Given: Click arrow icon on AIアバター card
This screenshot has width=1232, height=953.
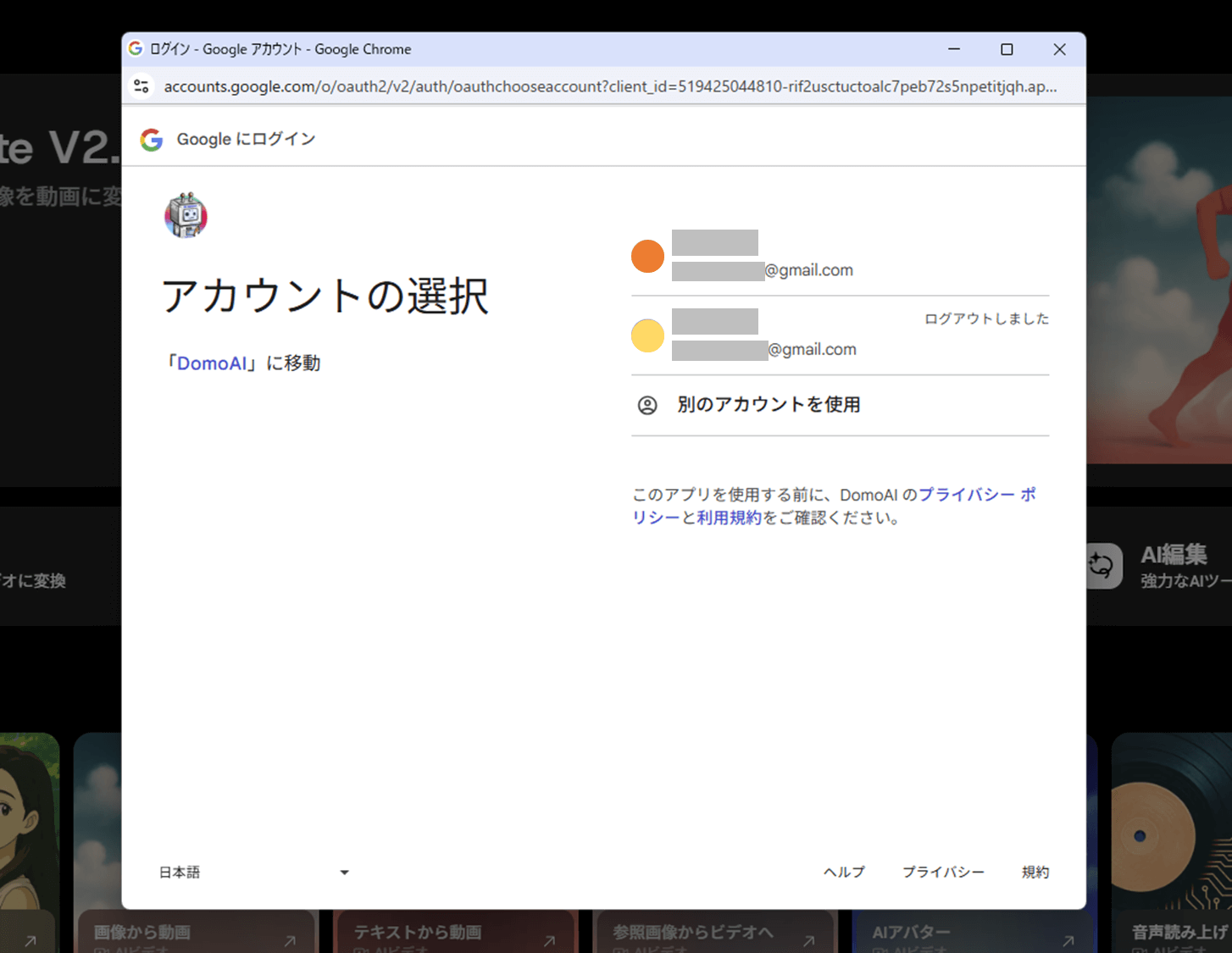Looking at the screenshot, I should 1068,940.
